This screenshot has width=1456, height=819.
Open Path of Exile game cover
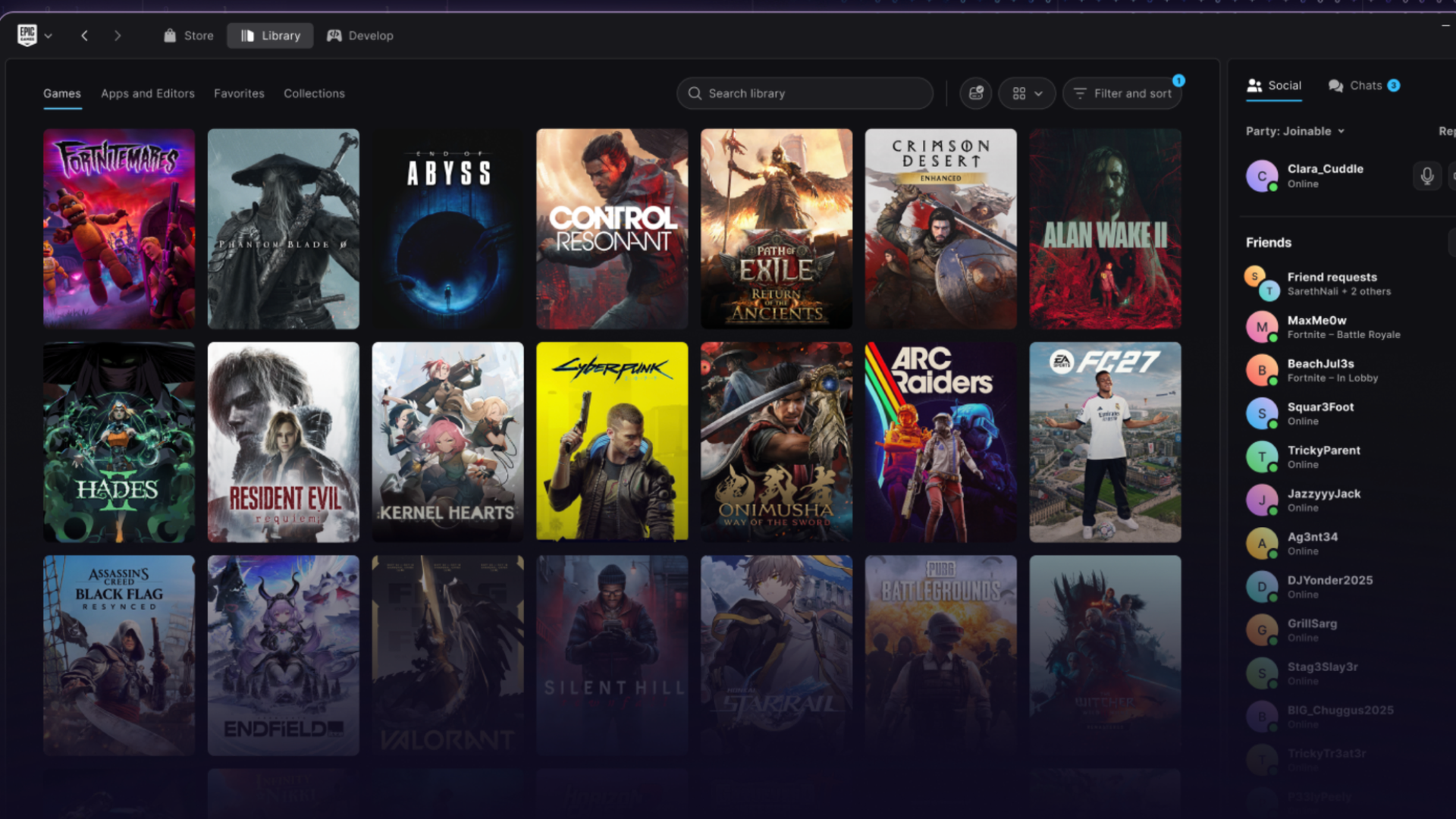tap(777, 229)
